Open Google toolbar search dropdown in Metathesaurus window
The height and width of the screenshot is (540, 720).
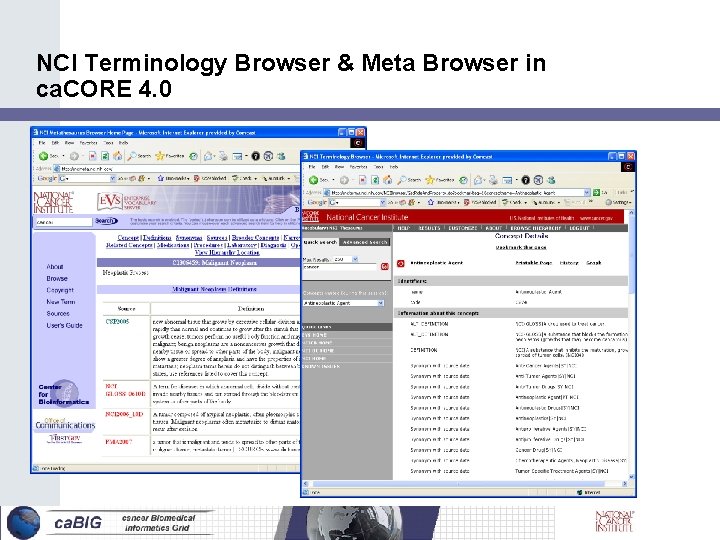(x=112, y=178)
